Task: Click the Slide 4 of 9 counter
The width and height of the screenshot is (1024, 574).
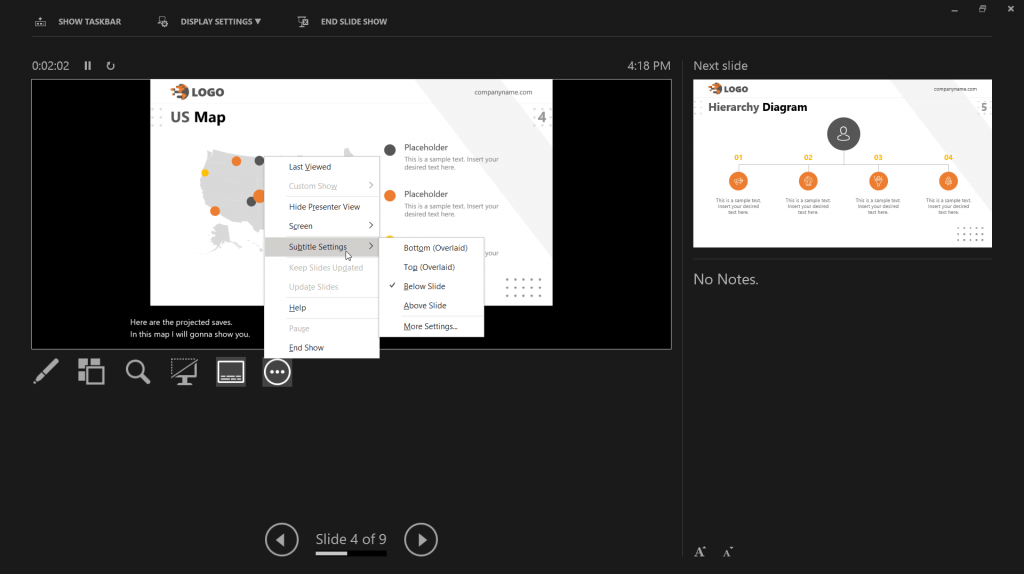Action: tap(351, 539)
